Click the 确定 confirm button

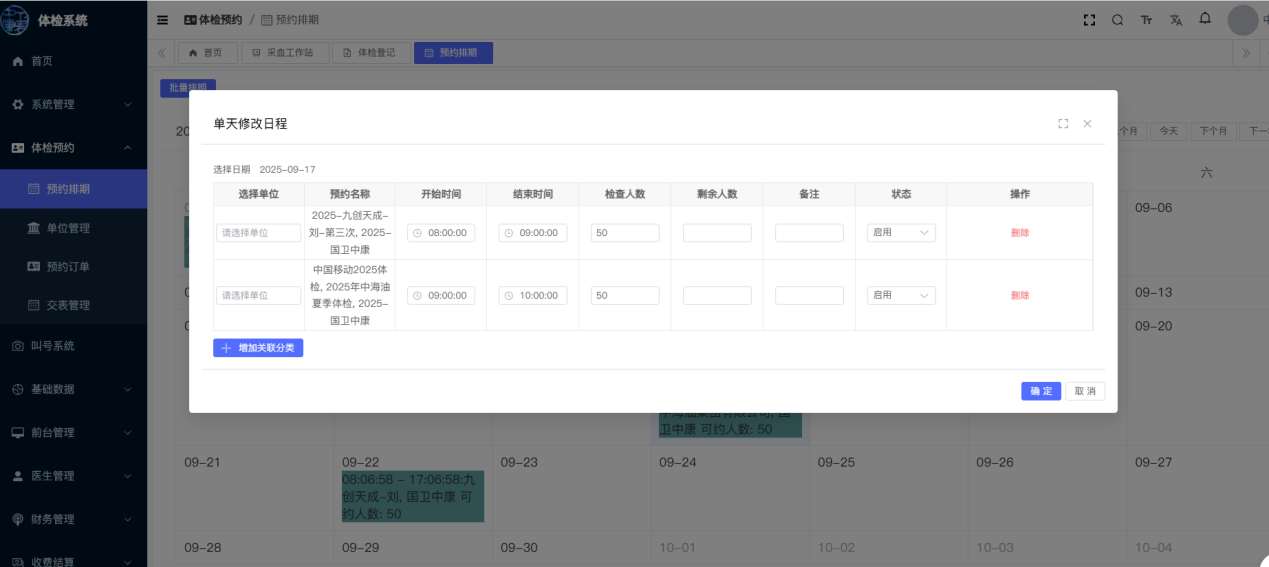pyautogui.click(x=1040, y=391)
